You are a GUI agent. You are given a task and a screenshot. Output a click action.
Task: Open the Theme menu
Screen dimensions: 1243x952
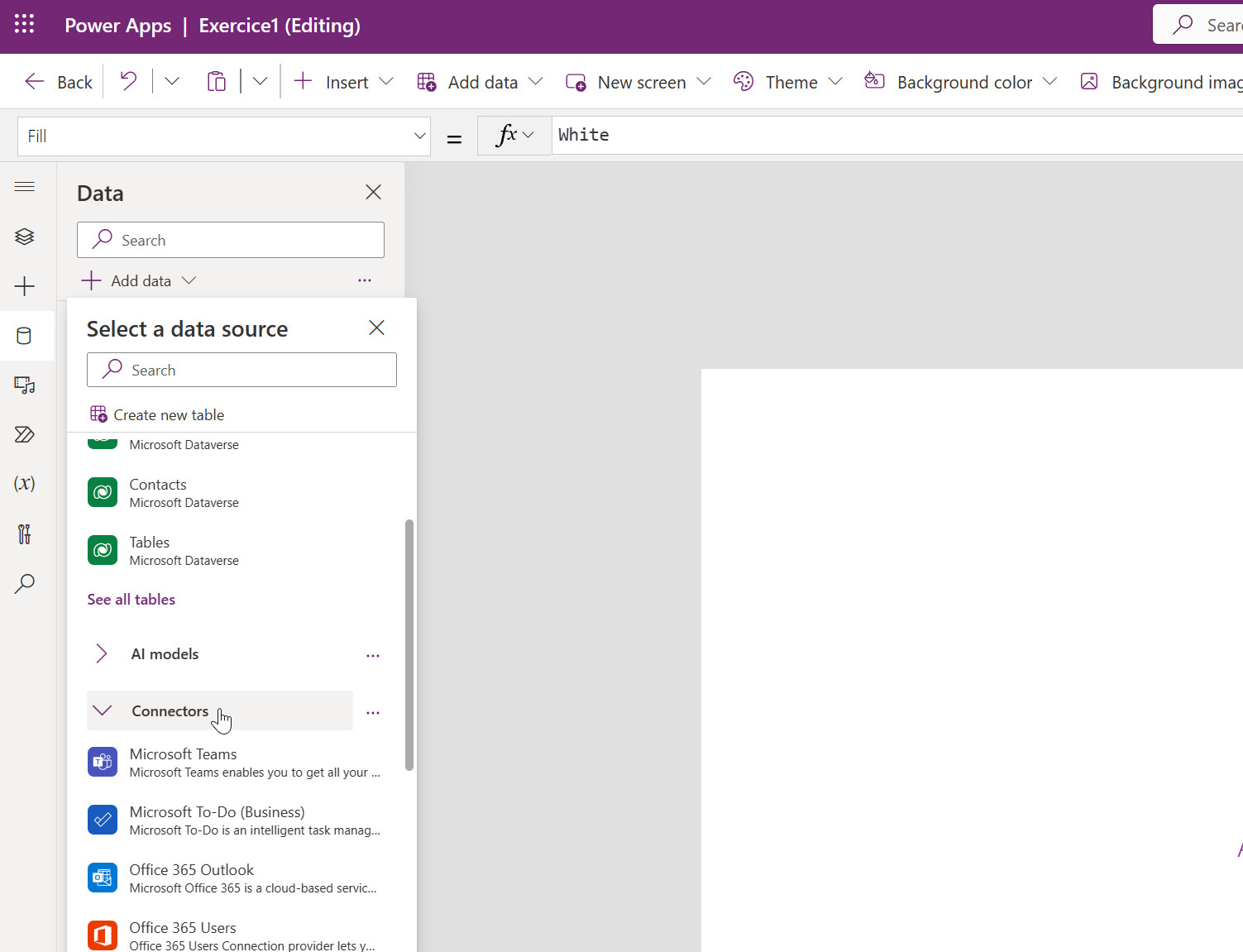(787, 82)
